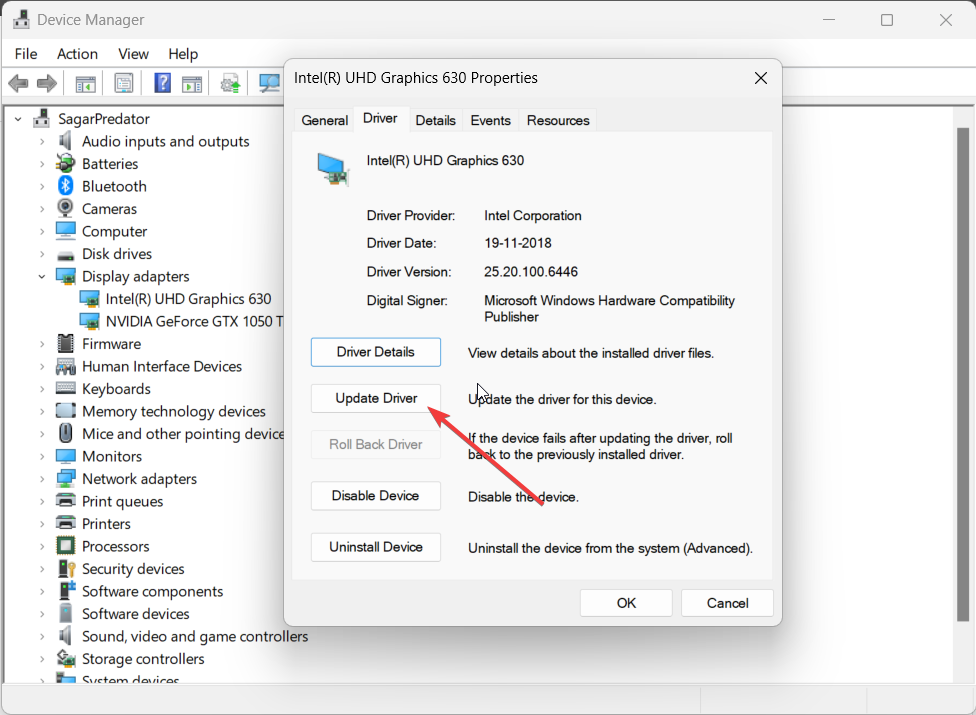Switch to the Events tab

click(490, 120)
